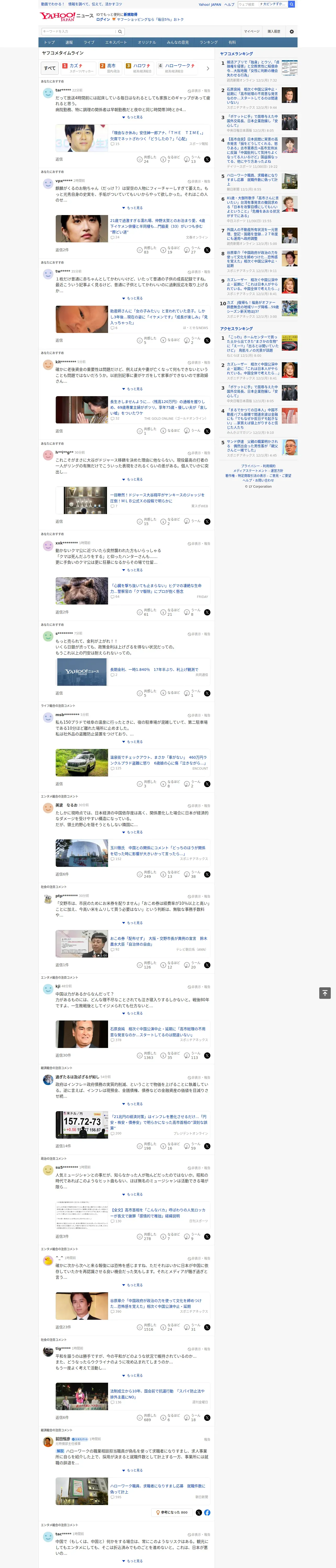
Task: Open the bear article thumbnail in xxk comment
Action: tap(82, 591)
